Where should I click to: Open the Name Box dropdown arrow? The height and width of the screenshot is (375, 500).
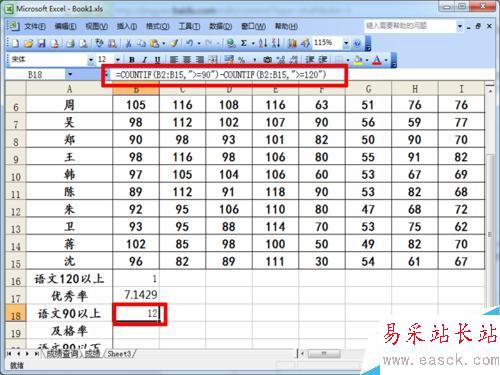point(70,74)
